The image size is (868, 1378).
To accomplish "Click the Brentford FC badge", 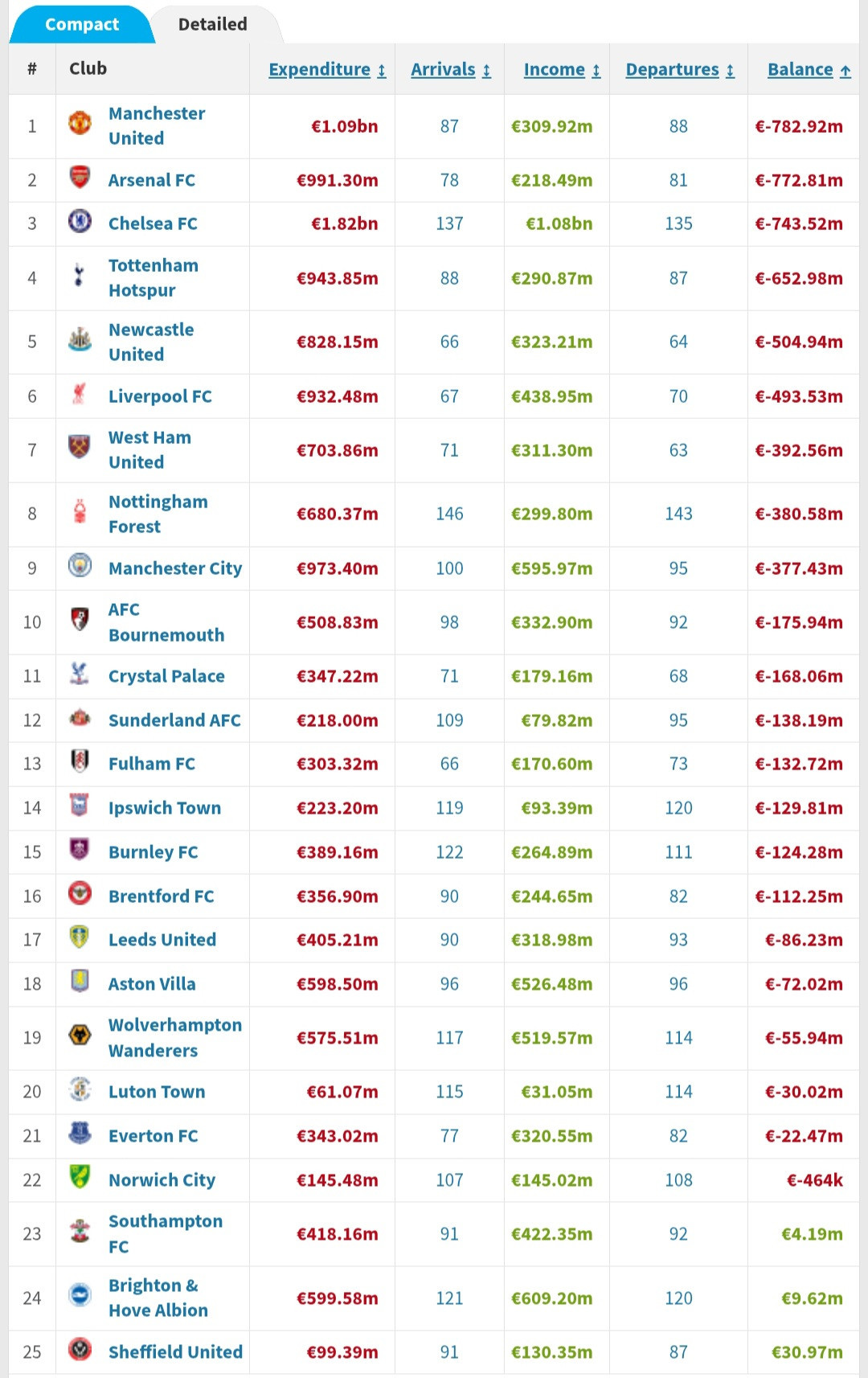I will [x=80, y=894].
